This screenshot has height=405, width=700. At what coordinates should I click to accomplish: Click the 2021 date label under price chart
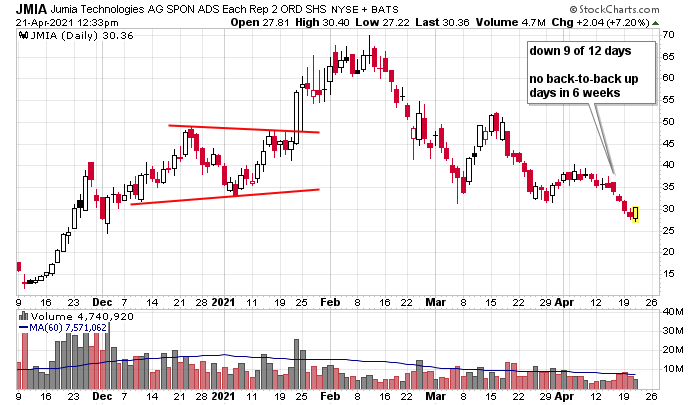click(x=223, y=302)
